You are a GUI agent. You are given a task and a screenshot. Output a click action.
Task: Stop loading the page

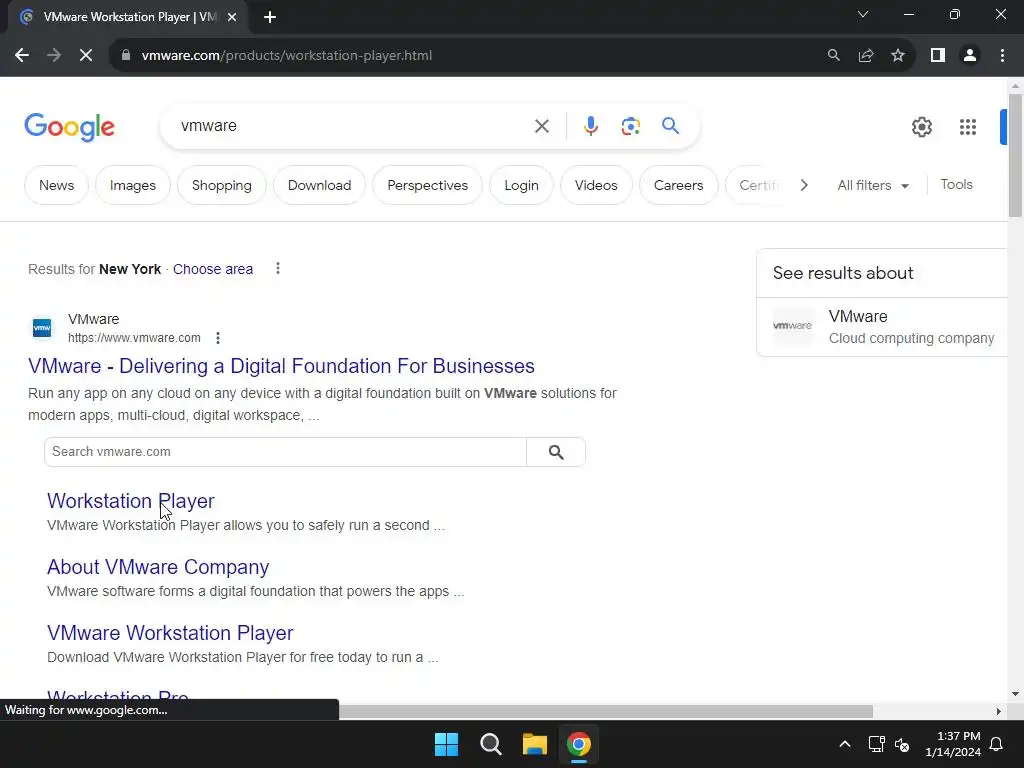[86, 56]
